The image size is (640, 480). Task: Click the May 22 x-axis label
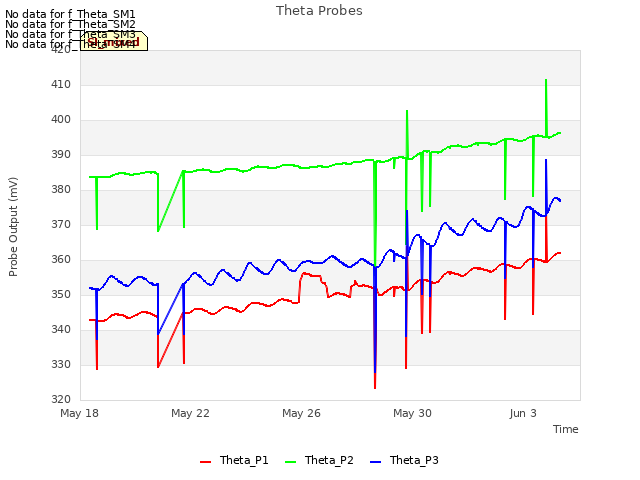(190, 413)
